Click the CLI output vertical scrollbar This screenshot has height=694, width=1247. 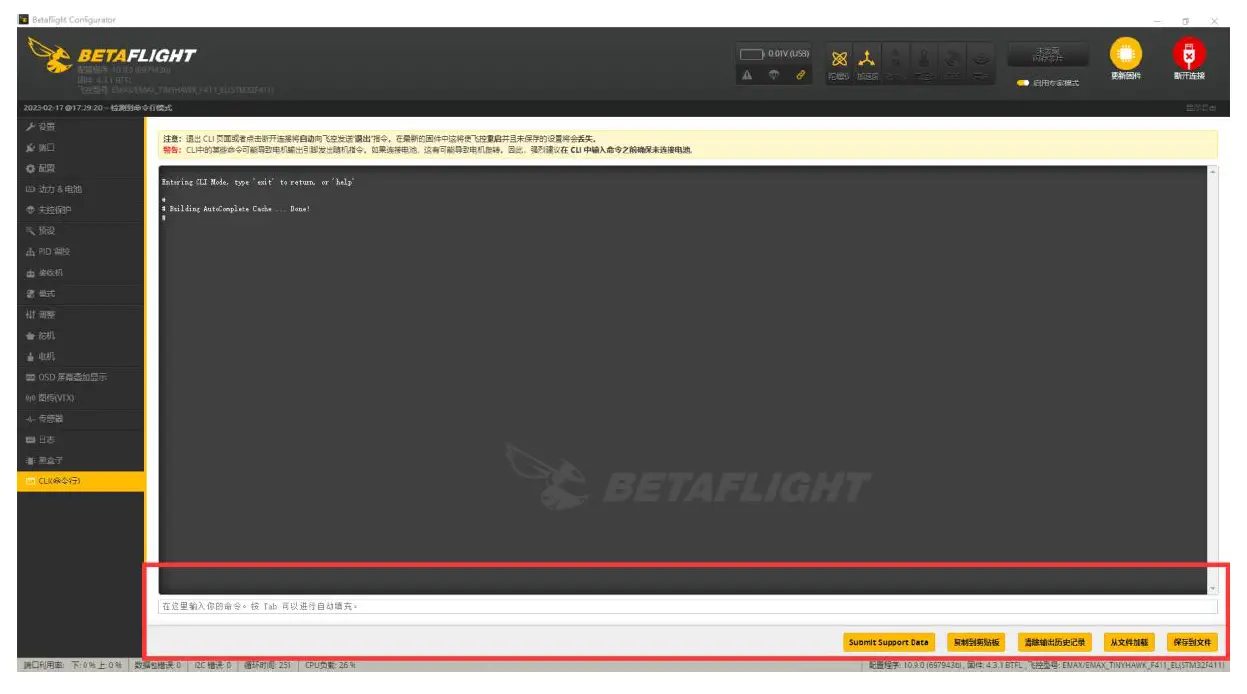(1213, 380)
